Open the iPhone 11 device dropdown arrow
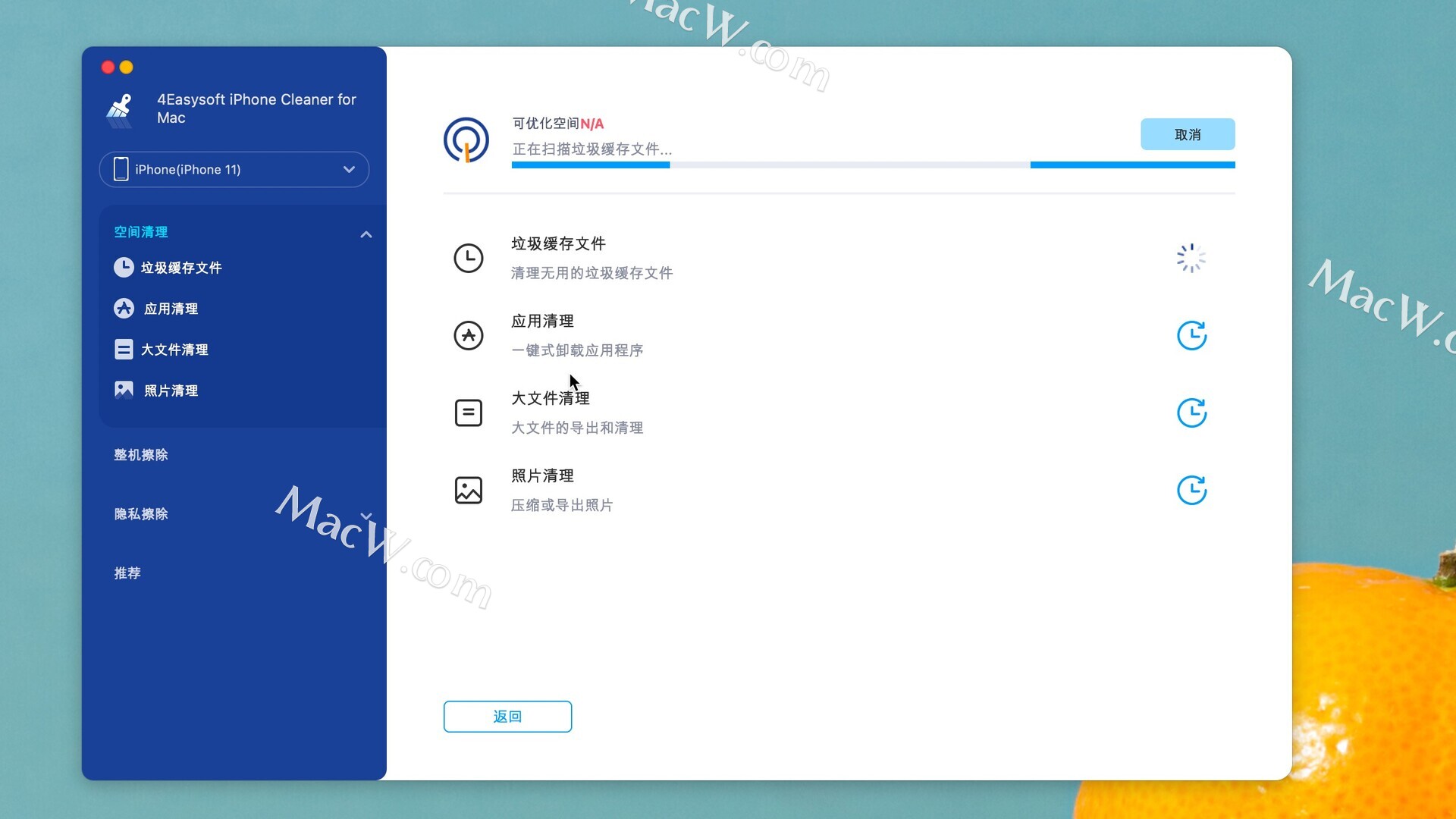 (349, 169)
